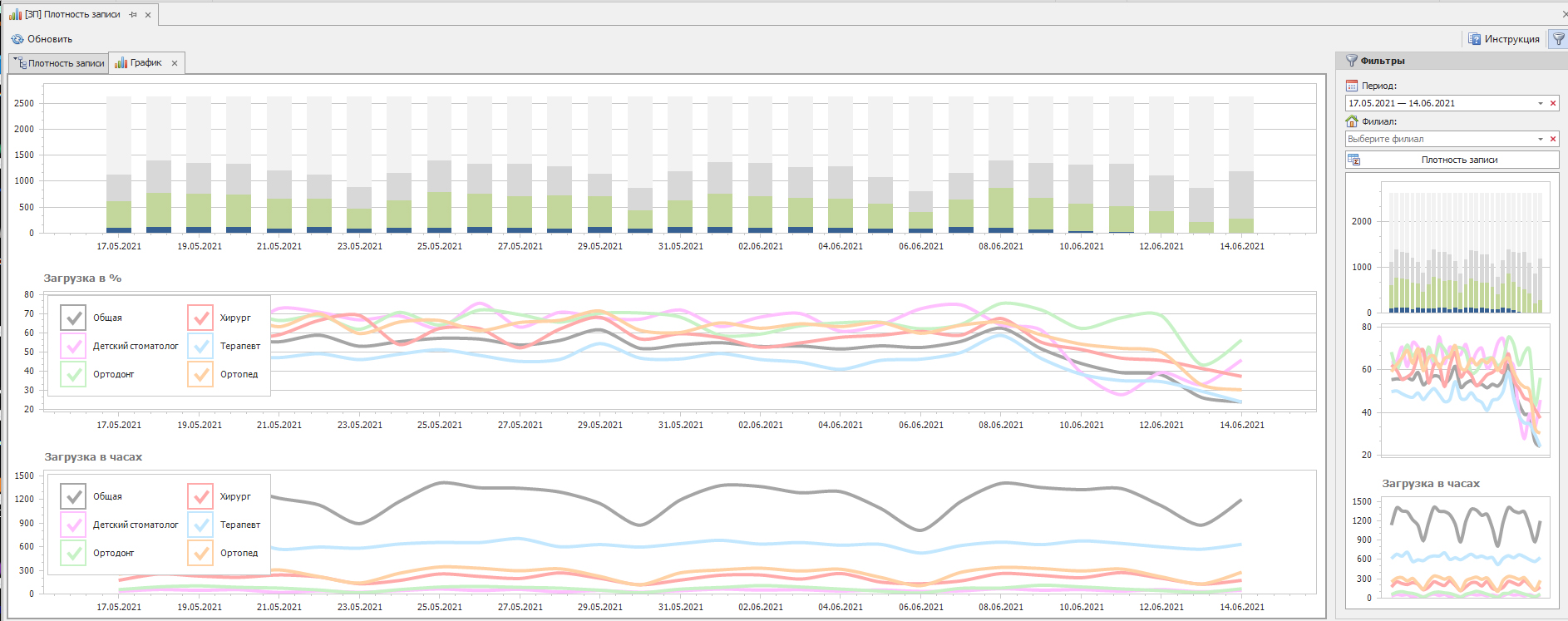Image resolution: width=1568 pixels, height=621 pixels.
Task: Click the calendar icon next to Период
Action: click(x=1352, y=86)
